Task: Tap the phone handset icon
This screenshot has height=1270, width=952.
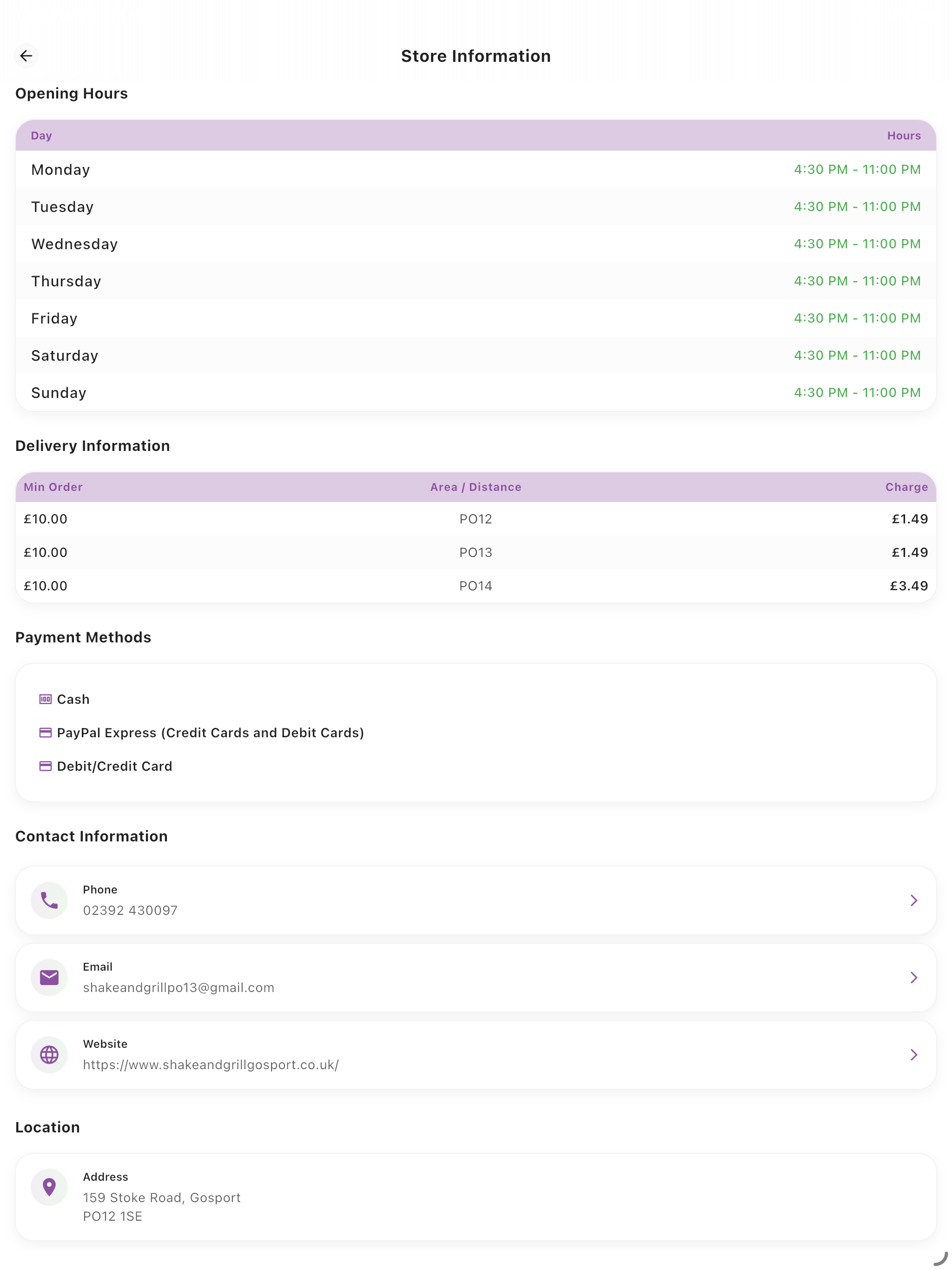Action: [x=49, y=900]
